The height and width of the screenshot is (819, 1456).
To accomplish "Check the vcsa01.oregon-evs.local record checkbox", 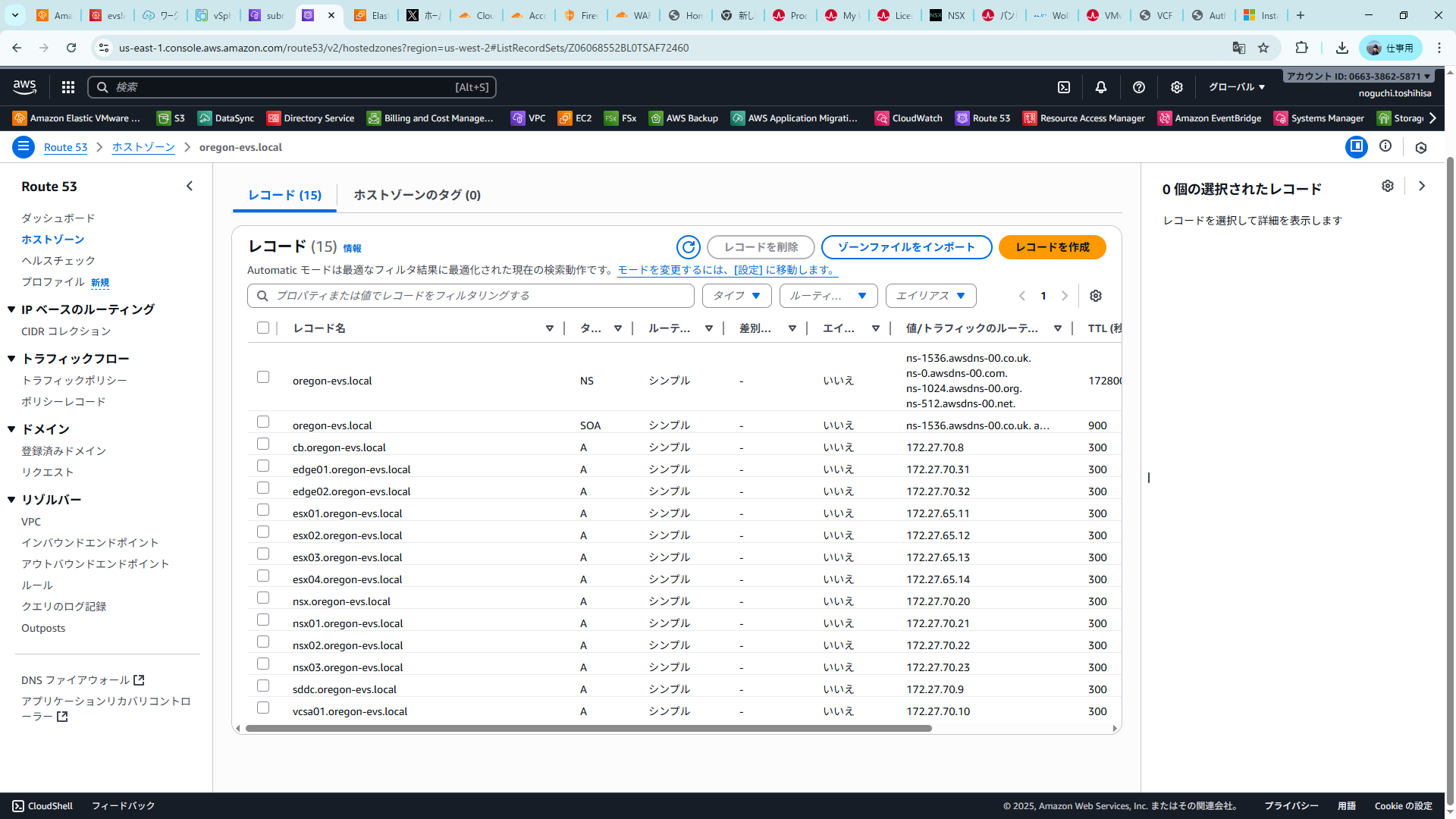I will [263, 708].
